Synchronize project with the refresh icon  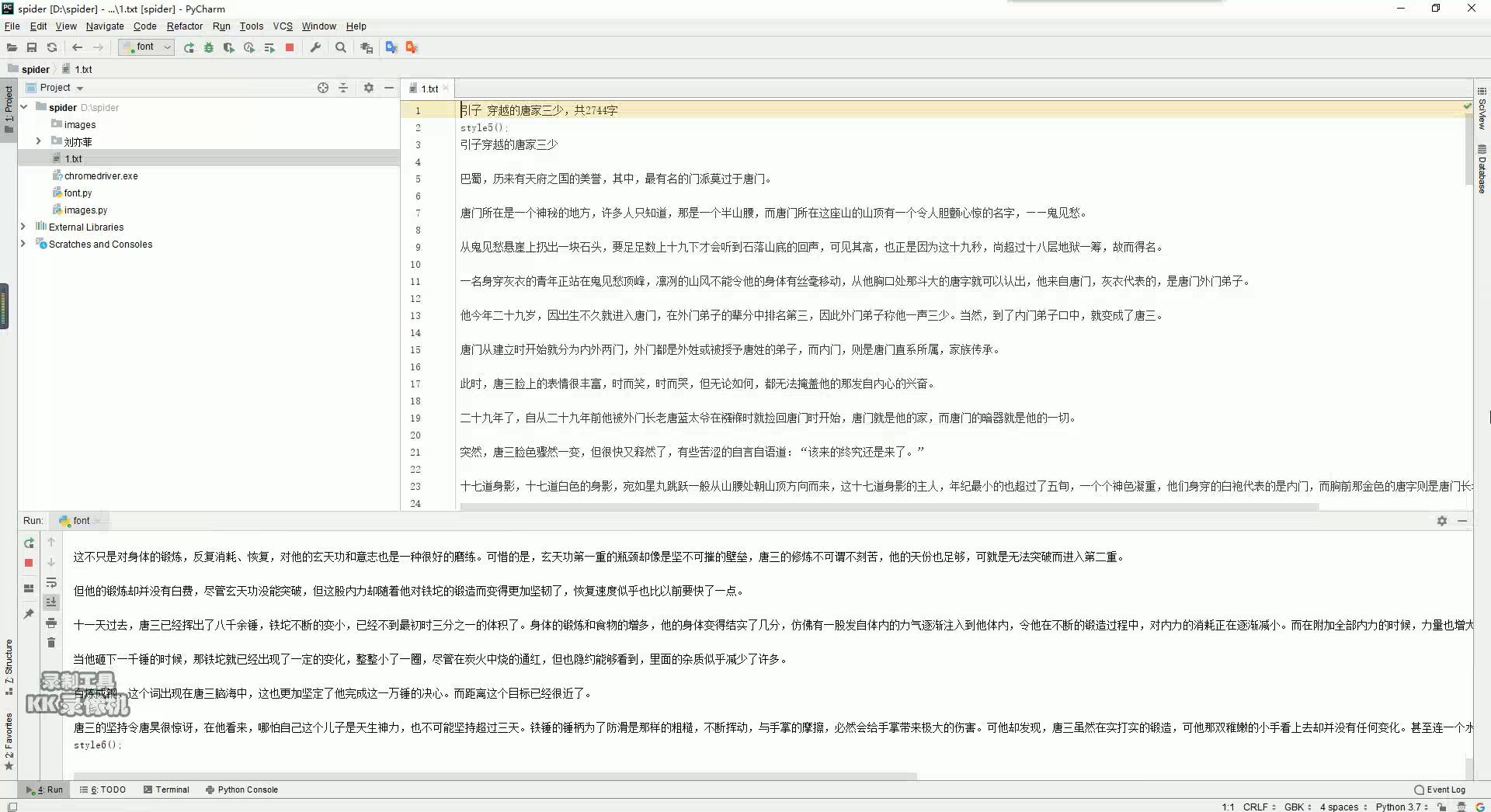click(52, 47)
